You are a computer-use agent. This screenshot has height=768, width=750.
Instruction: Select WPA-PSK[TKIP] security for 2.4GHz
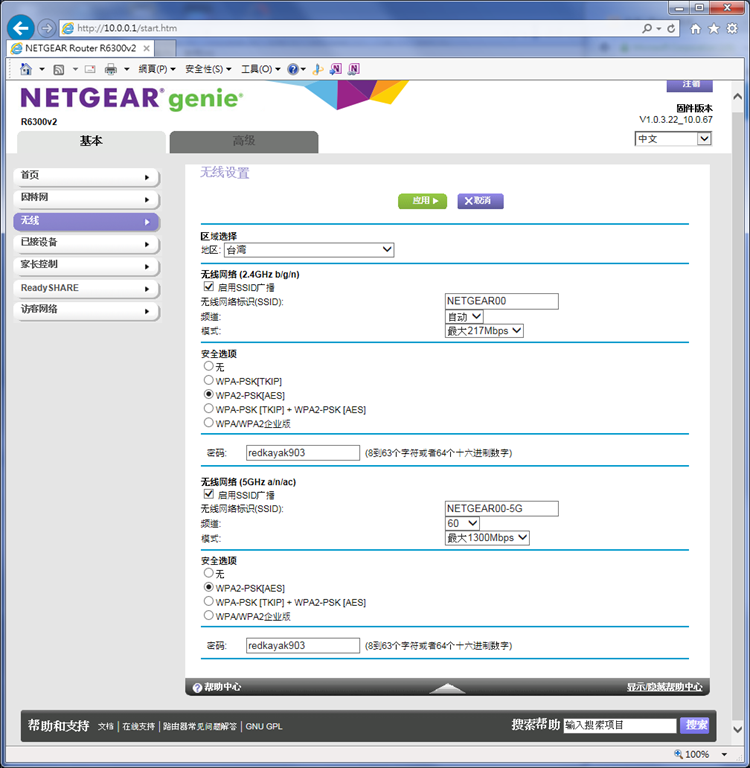[209, 380]
